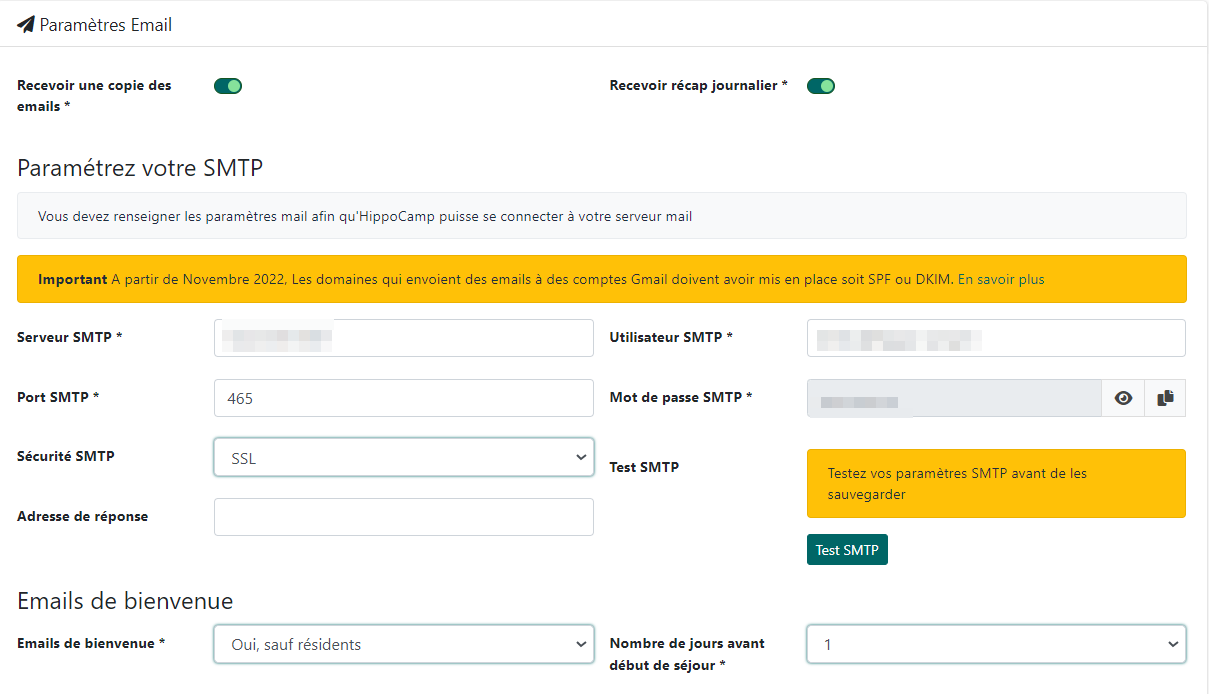1209x694 pixels.
Task: Focus the empty Adresse de réponse field
Action: pos(403,517)
